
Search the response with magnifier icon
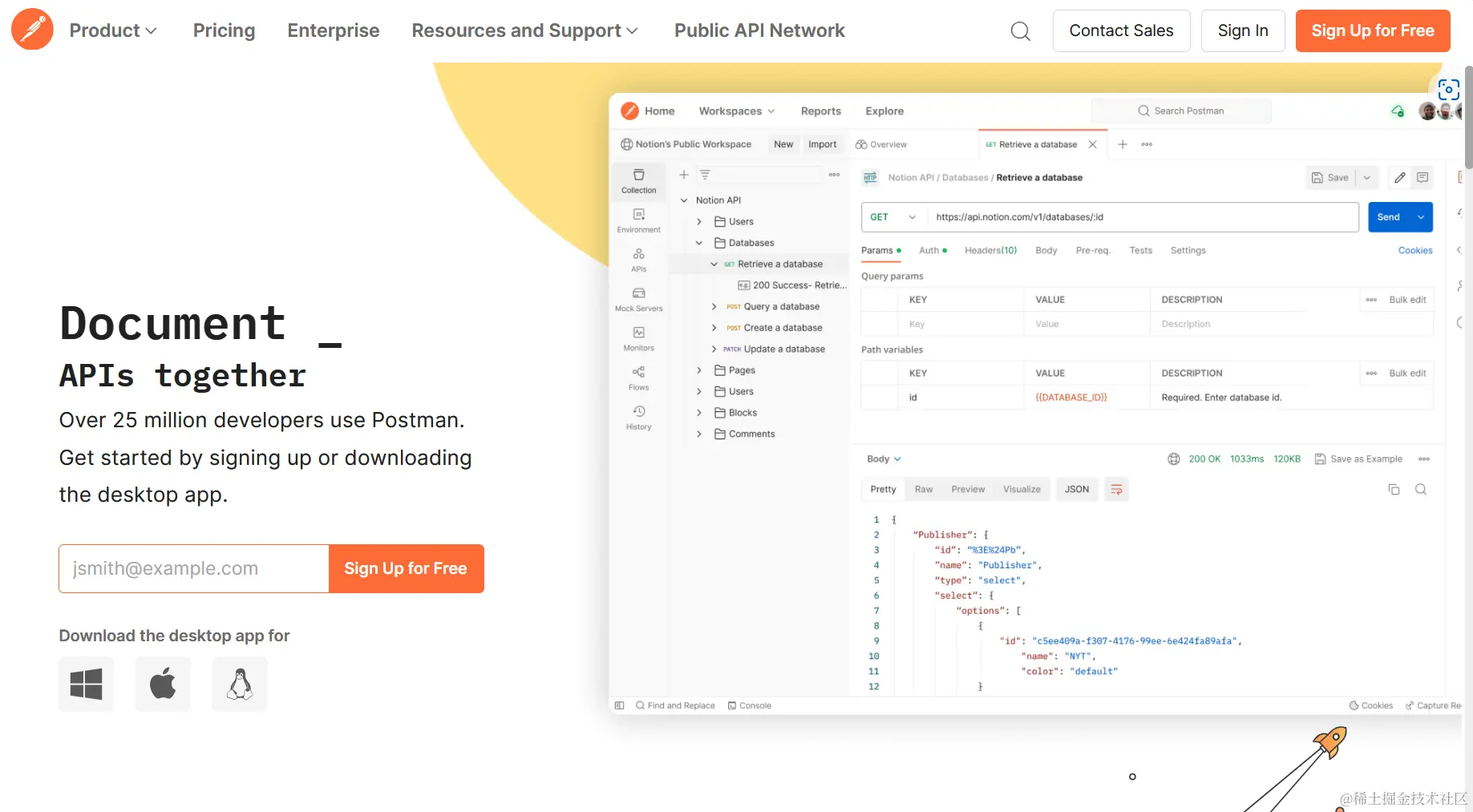click(1420, 489)
